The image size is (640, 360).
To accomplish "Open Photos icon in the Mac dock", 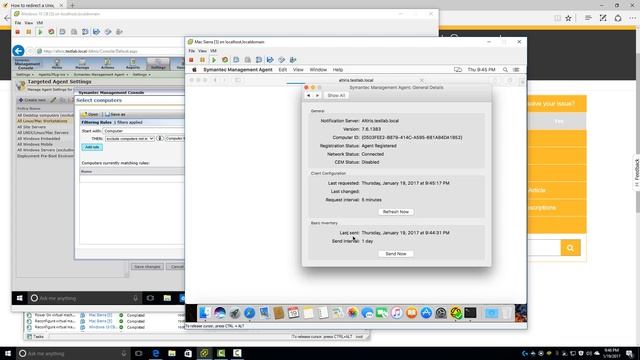I will 352,313.
